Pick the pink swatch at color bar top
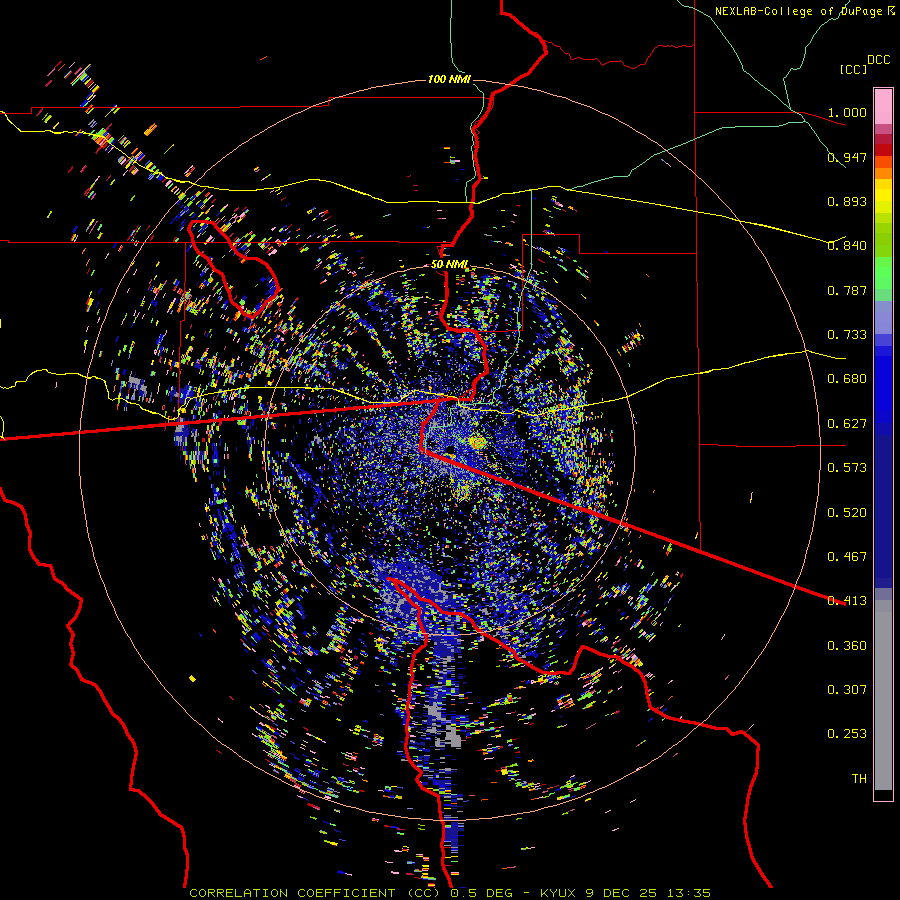 coord(883,106)
